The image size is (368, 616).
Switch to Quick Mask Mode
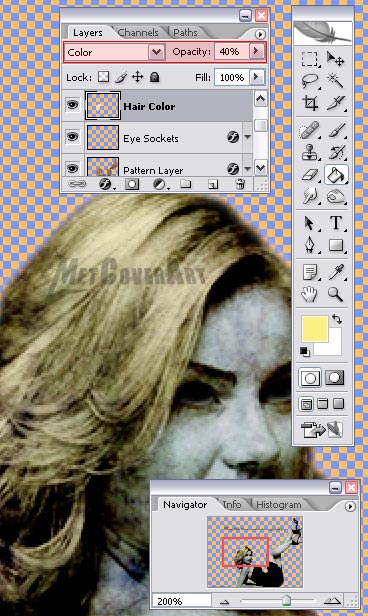pyautogui.click(x=335, y=378)
